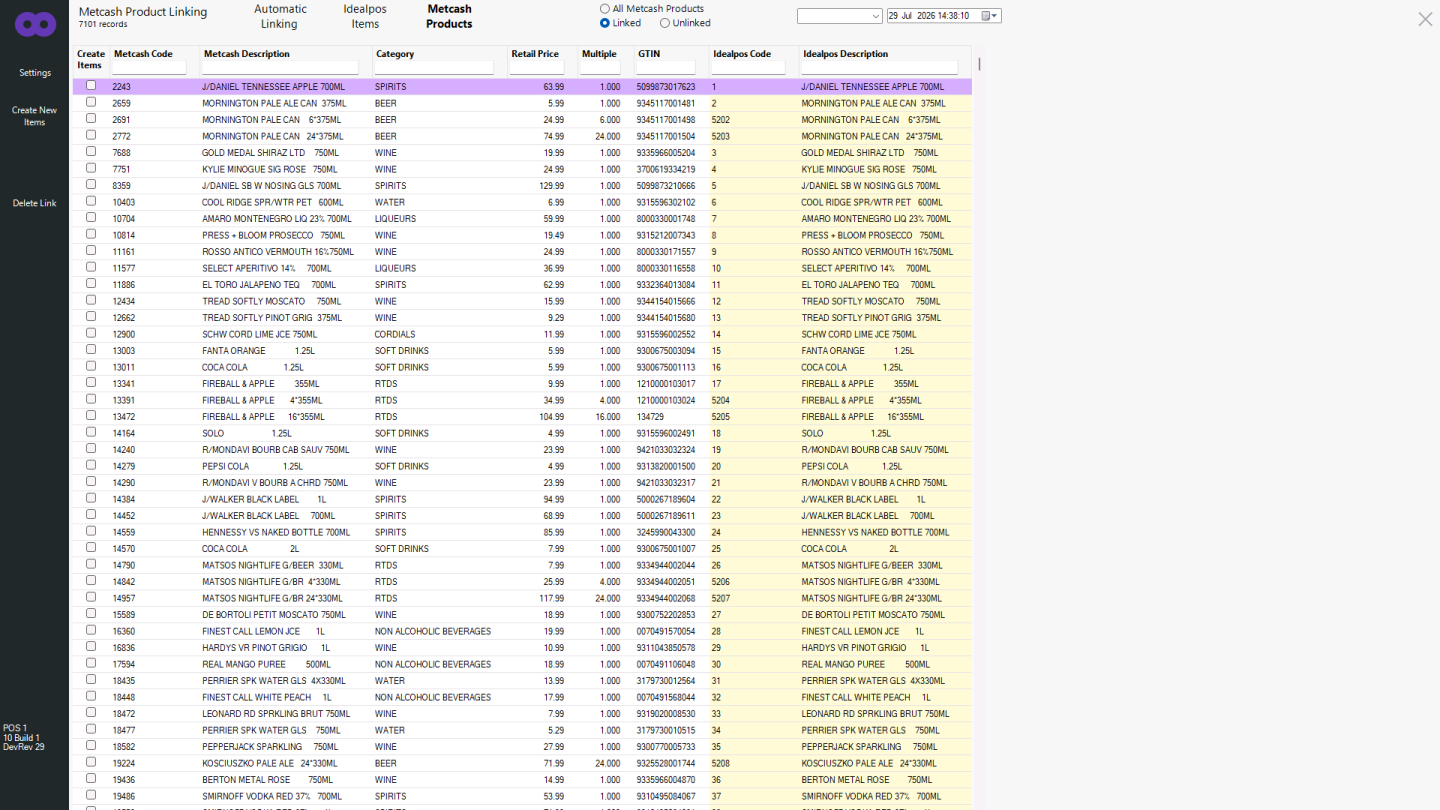Viewport: 1440px width, 810px height.
Task: Click GTIN cell 9345117001481
Action: (x=666, y=103)
